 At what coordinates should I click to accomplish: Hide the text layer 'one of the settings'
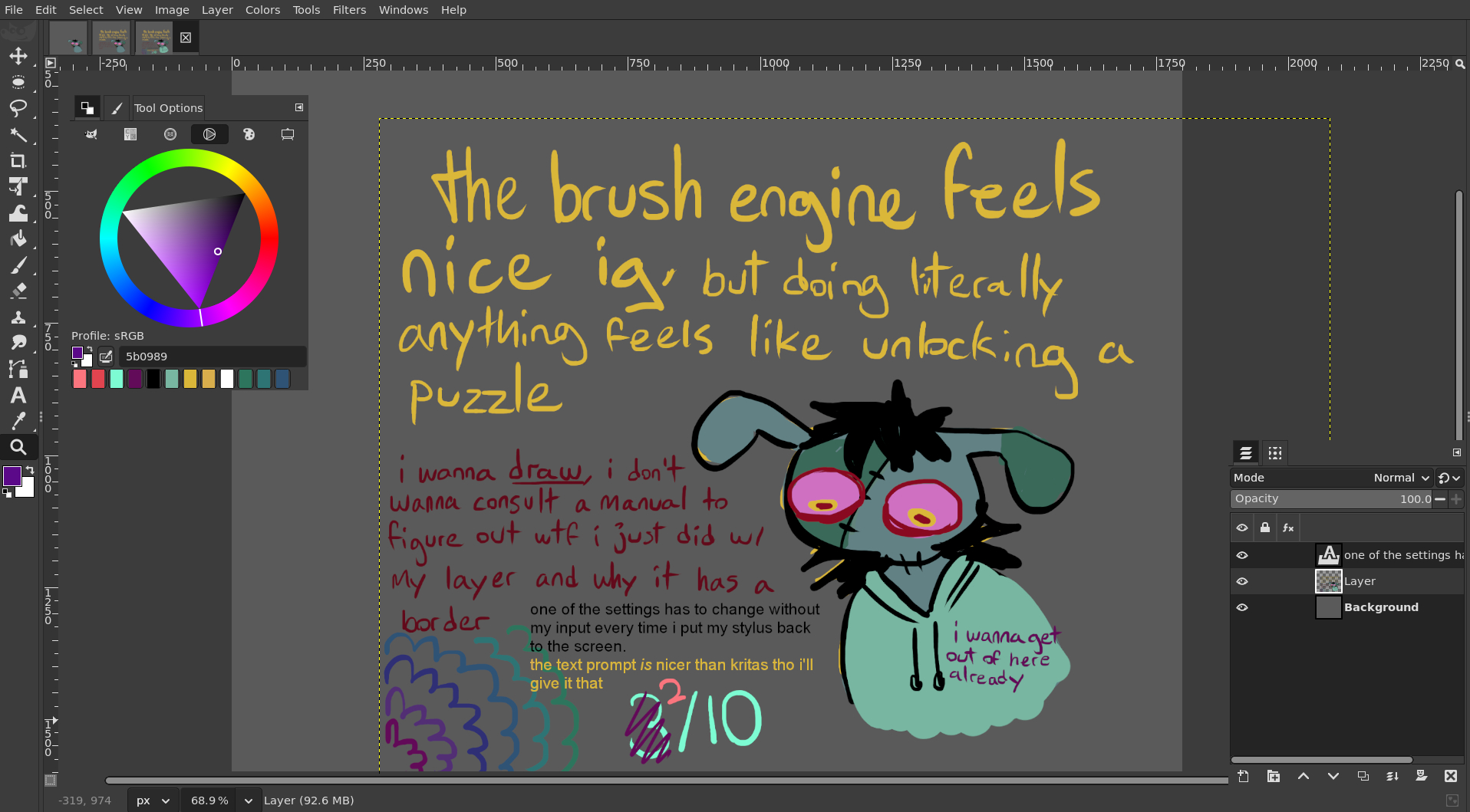(x=1242, y=555)
